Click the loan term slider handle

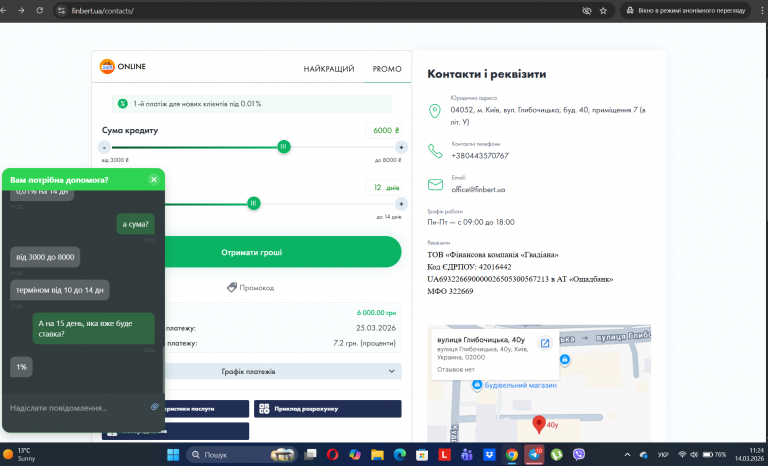(253, 203)
